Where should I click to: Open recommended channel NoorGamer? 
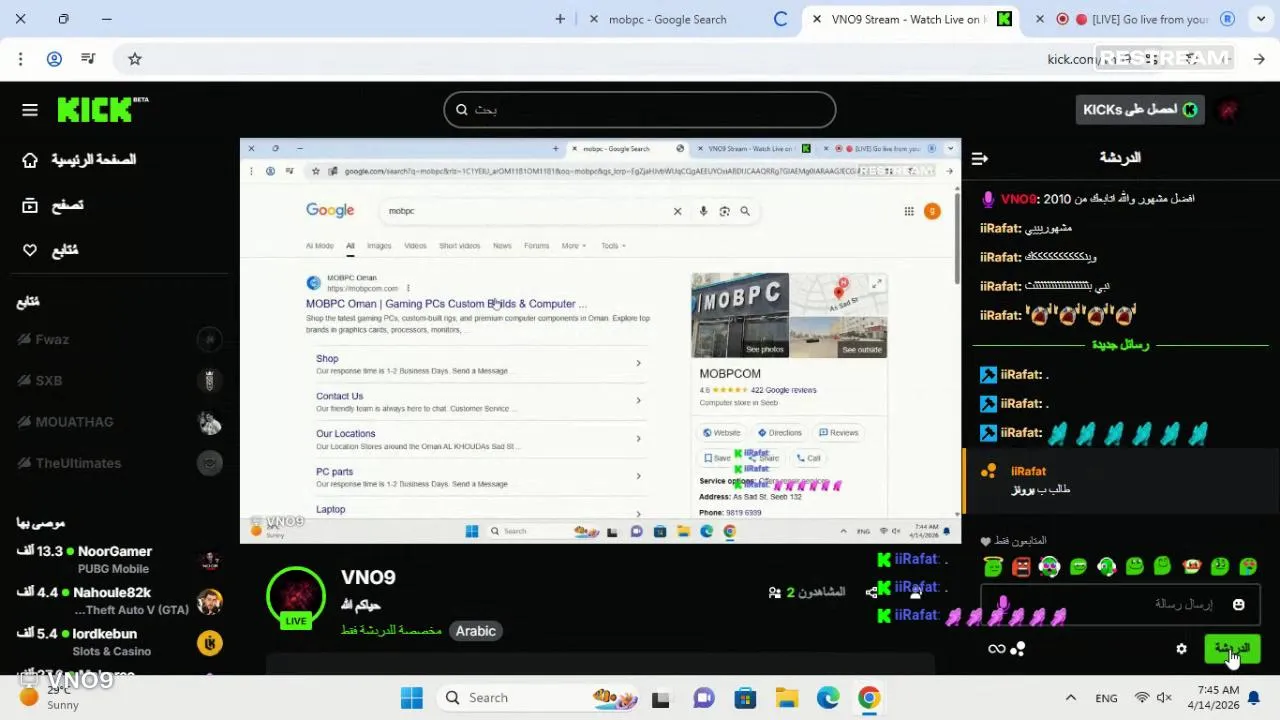pyautogui.click(x=118, y=560)
